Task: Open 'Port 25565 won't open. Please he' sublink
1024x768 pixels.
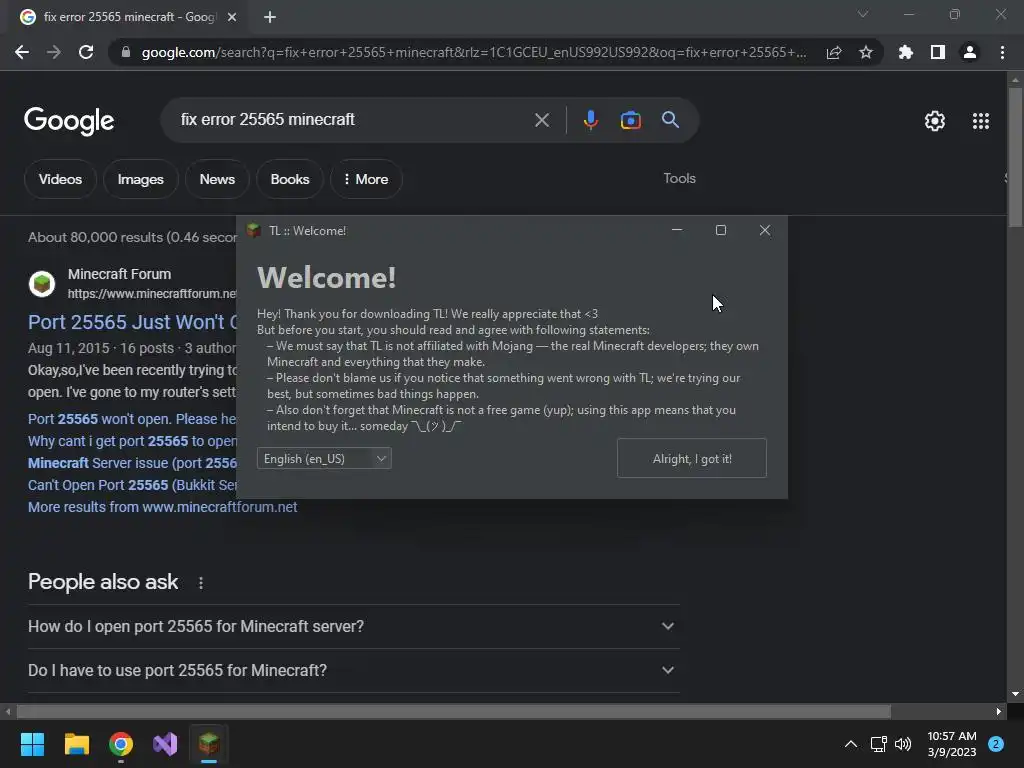Action: click(x=132, y=419)
